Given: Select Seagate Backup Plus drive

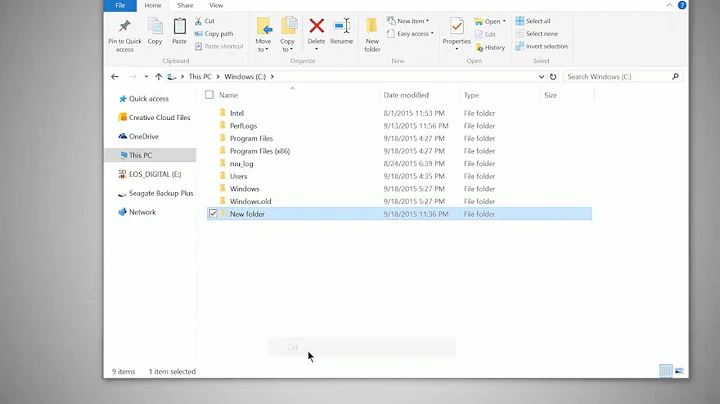Looking at the screenshot, I should (x=156, y=193).
